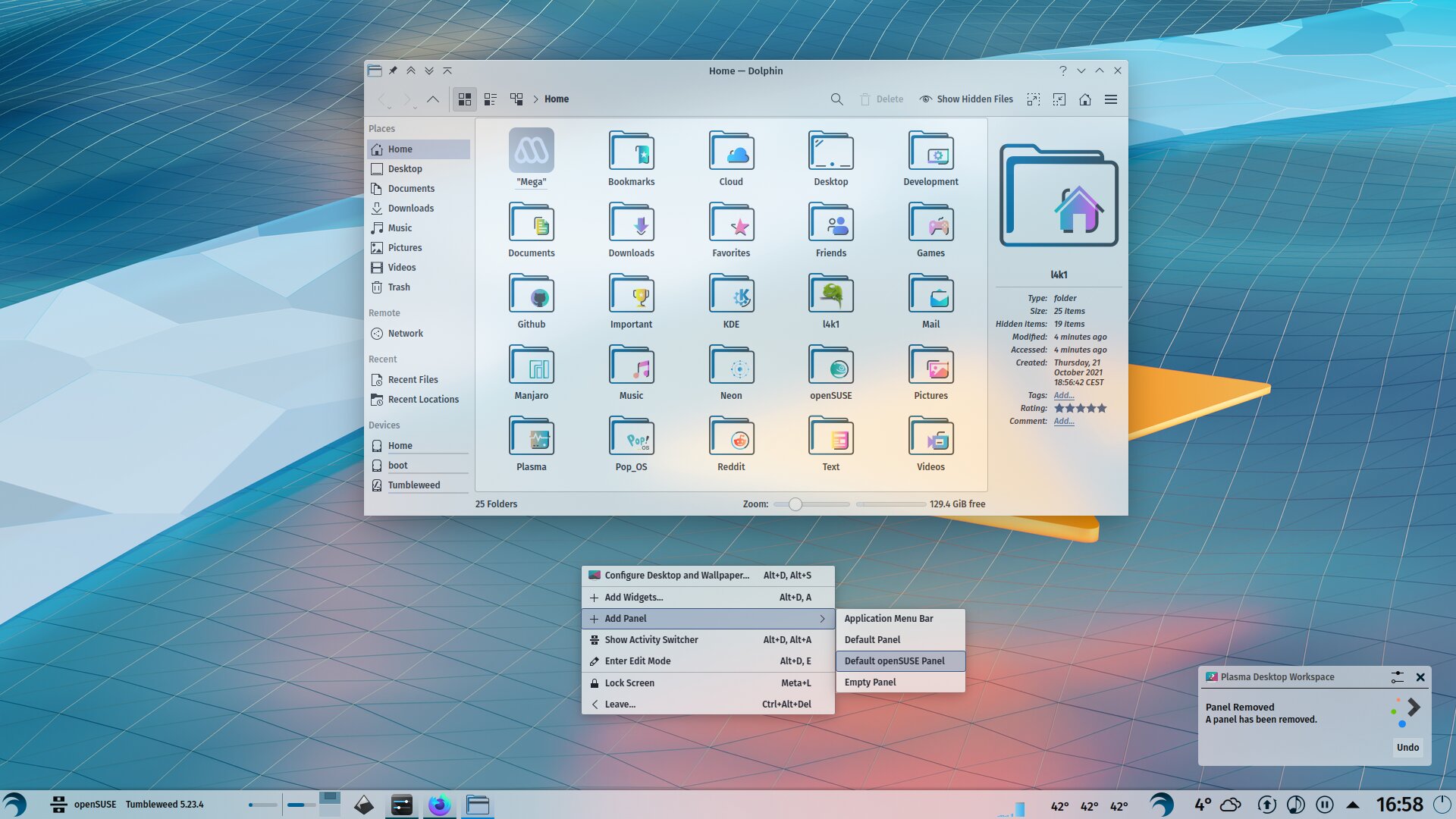
Task: Open the Reddit folder
Action: coord(731,444)
